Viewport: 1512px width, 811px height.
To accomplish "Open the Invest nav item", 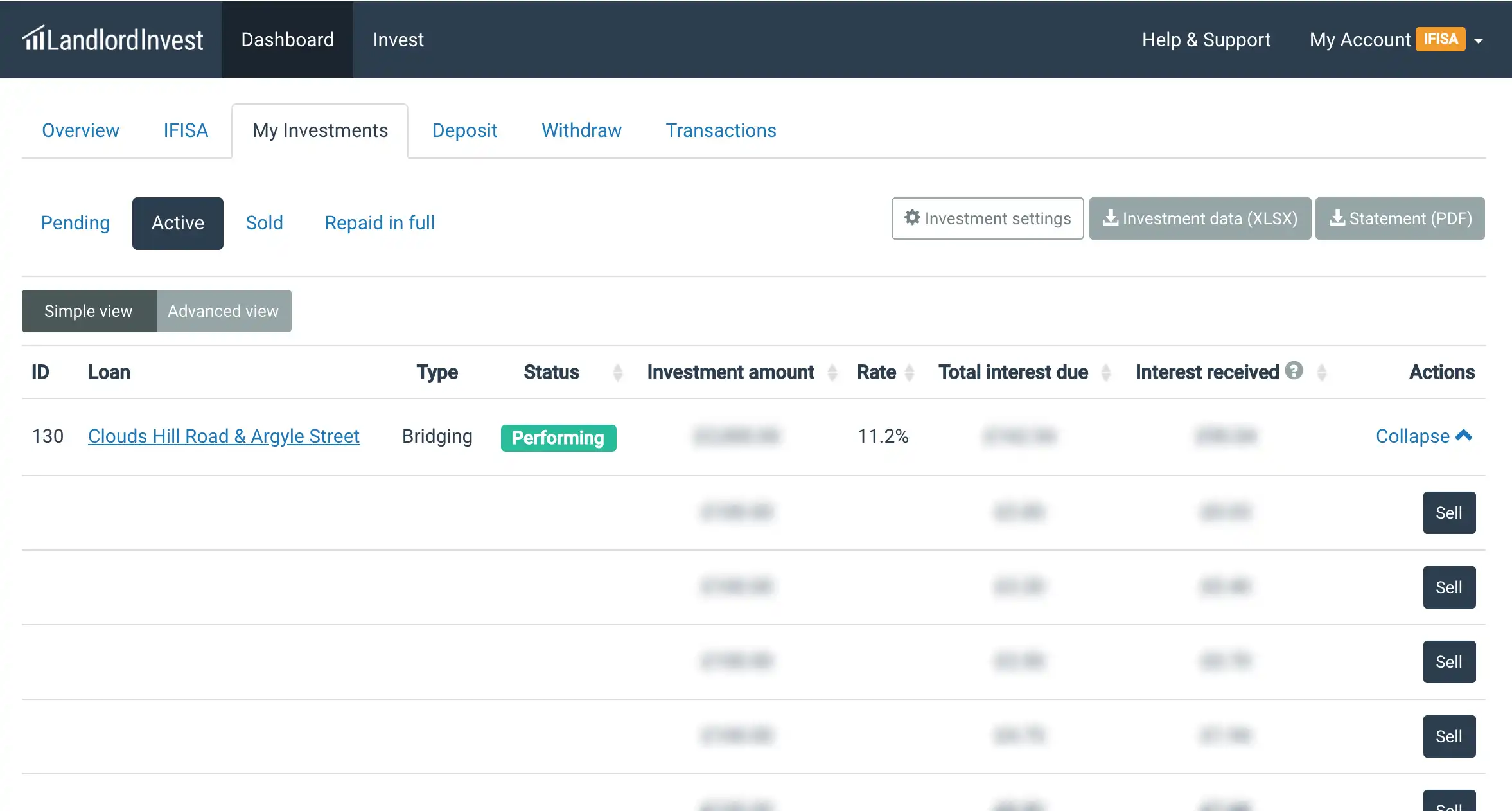I will 398,40.
